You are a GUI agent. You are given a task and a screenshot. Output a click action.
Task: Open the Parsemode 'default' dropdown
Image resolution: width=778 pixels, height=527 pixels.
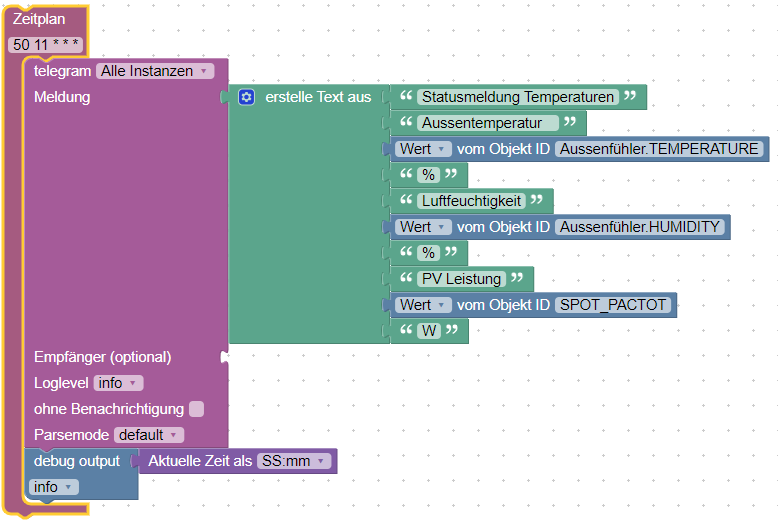(x=149, y=435)
